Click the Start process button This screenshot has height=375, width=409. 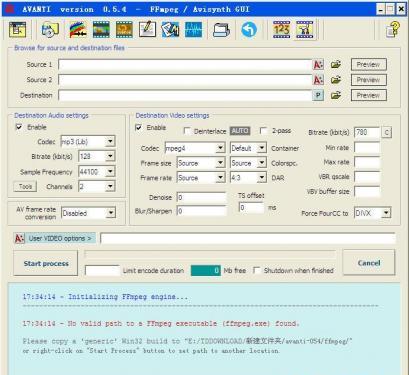(x=46, y=263)
